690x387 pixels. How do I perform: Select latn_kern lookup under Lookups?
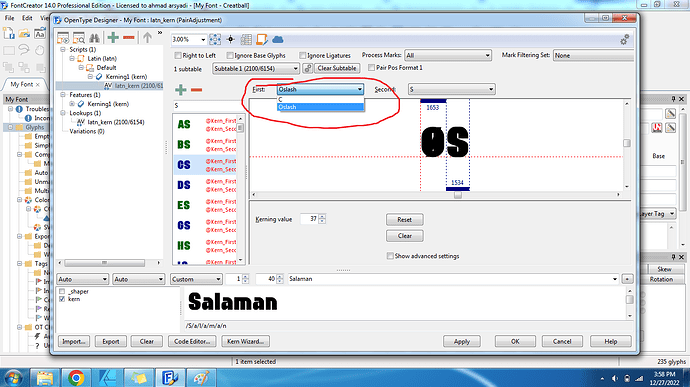pos(116,122)
